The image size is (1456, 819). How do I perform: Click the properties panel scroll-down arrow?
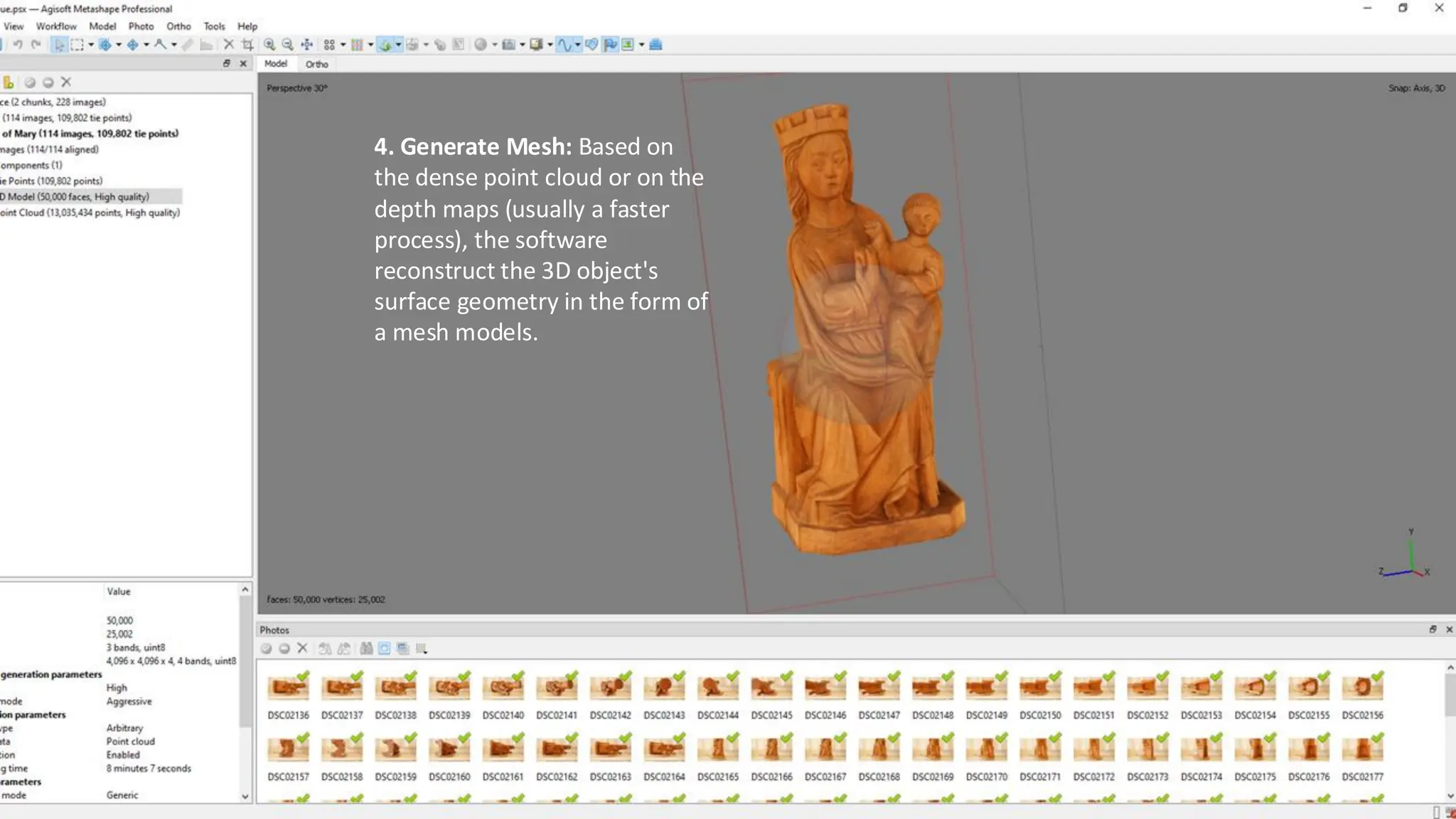click(245, 796)
